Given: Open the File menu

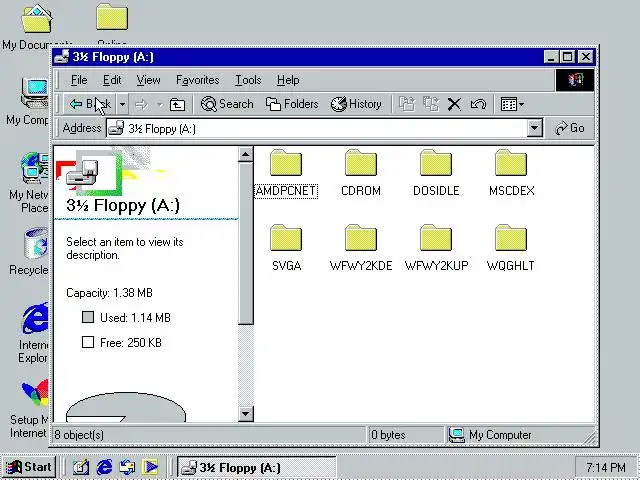Looking at the screenshot, I should pos(79,80).
